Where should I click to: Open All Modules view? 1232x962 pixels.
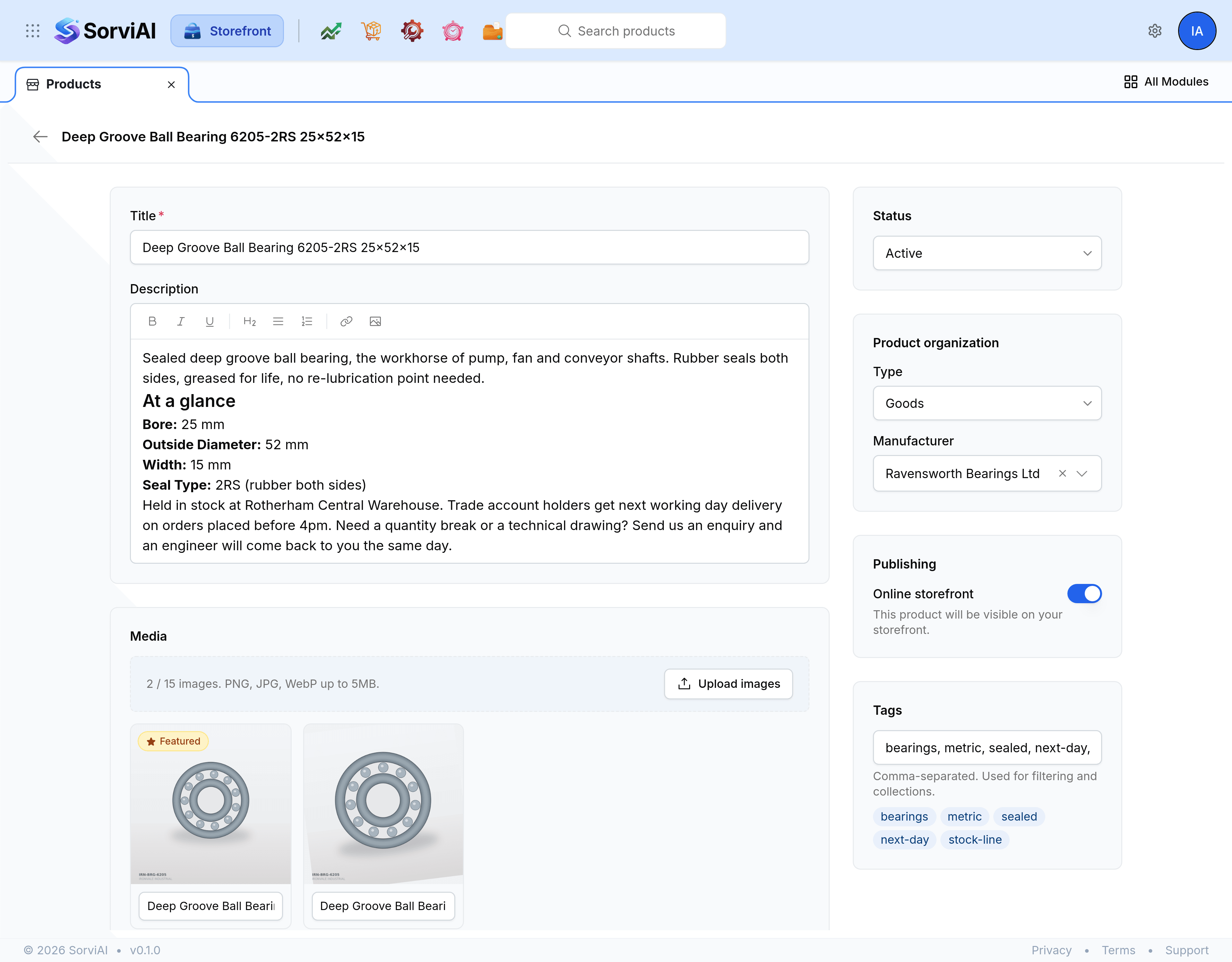tap(1166, 82)
